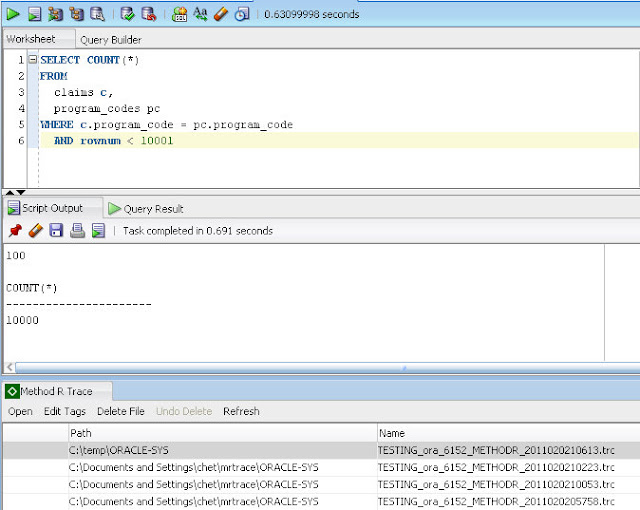Click the Rollback icon in the worksheet toolbar

[x=148, y=14]
